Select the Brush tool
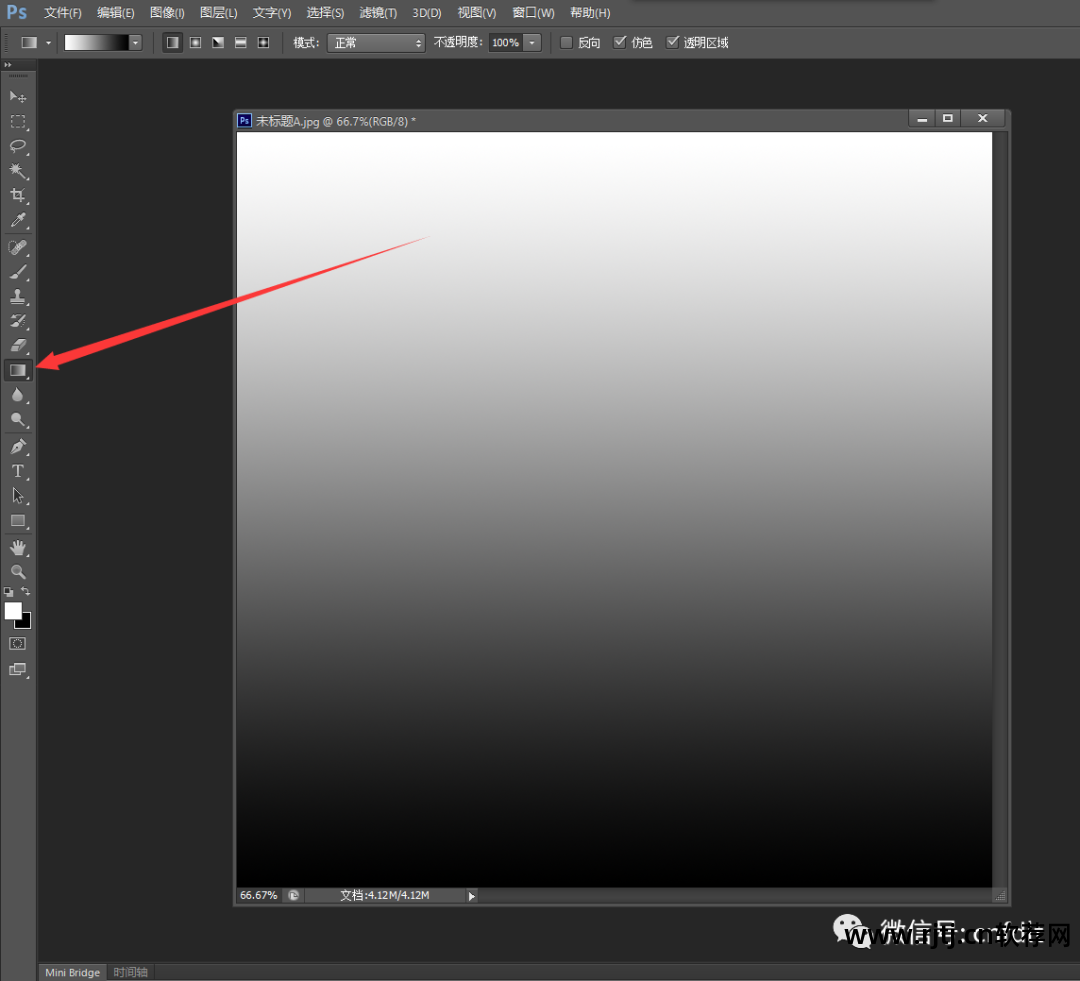1080x981 pixels. click(x=18, y=272)
